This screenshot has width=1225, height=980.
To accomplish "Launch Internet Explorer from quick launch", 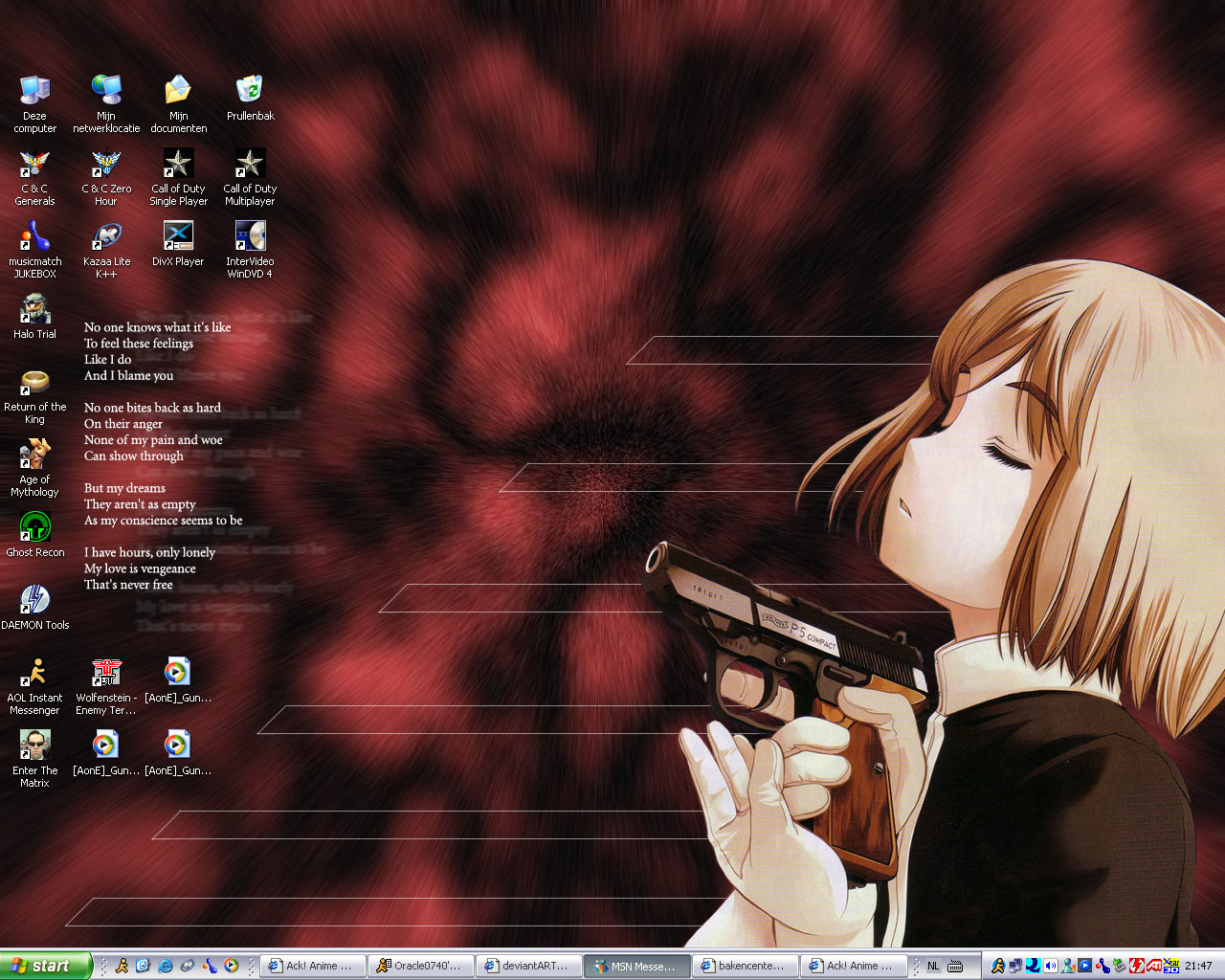I will (166, 966).
